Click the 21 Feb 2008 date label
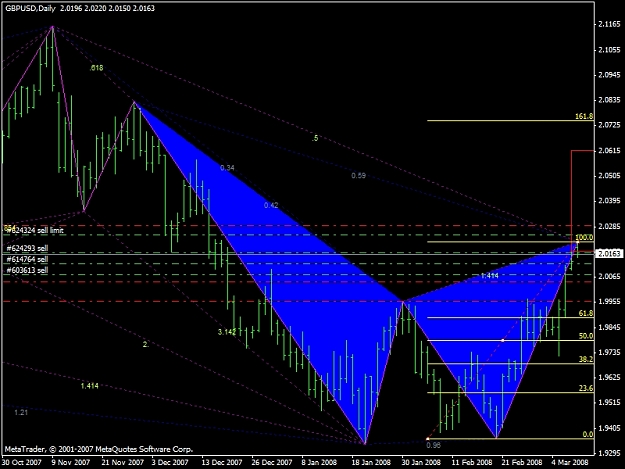Viewport: 625px width, 469px height. coord(522,462)
